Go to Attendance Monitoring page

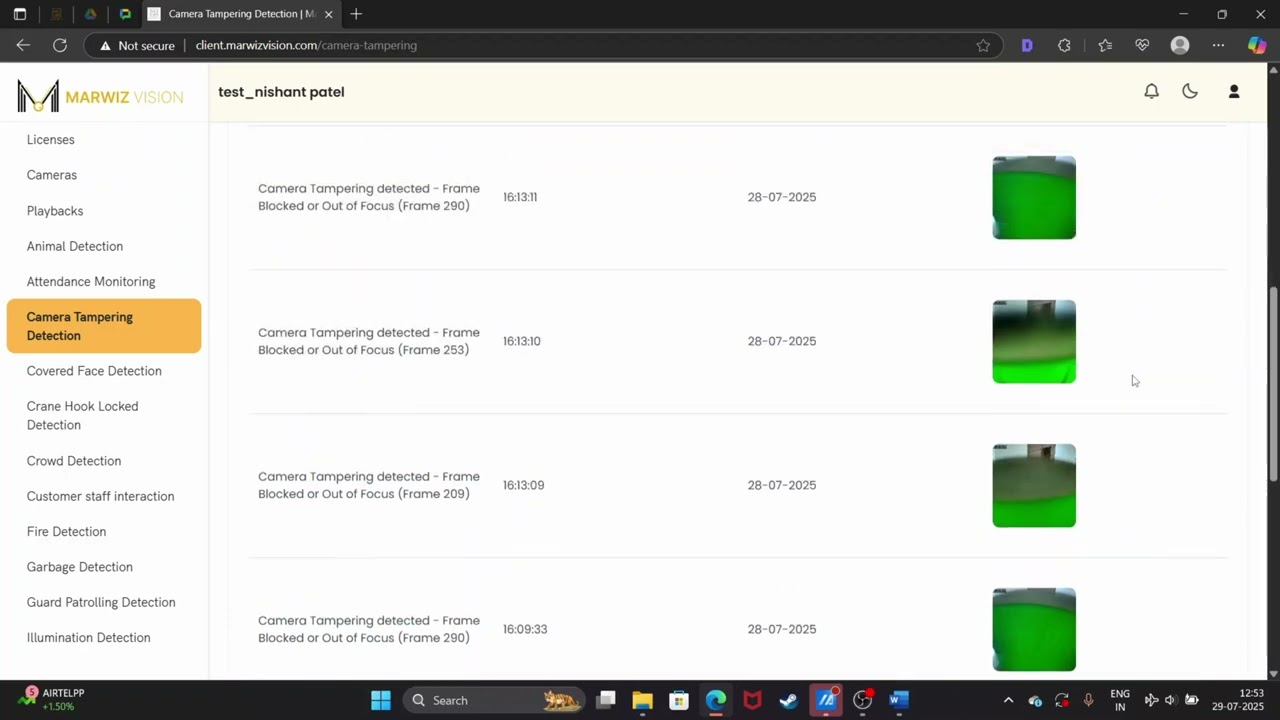91,282
